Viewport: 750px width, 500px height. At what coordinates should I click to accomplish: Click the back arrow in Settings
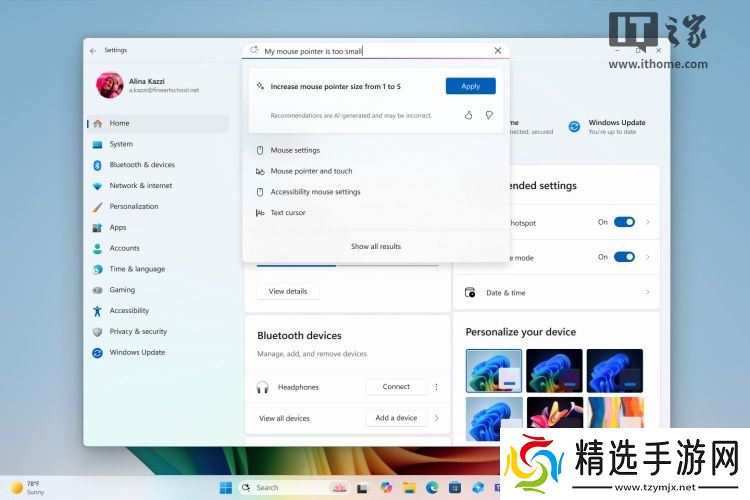click(x=93, y=50)
